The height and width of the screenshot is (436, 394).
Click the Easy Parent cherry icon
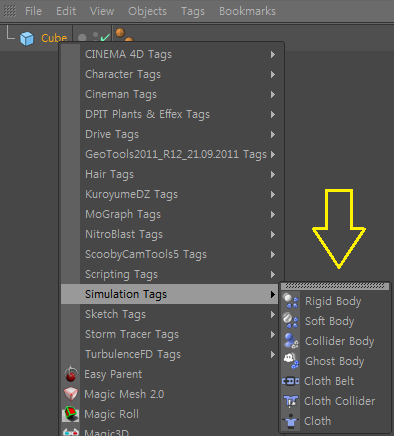click(71, 374)
